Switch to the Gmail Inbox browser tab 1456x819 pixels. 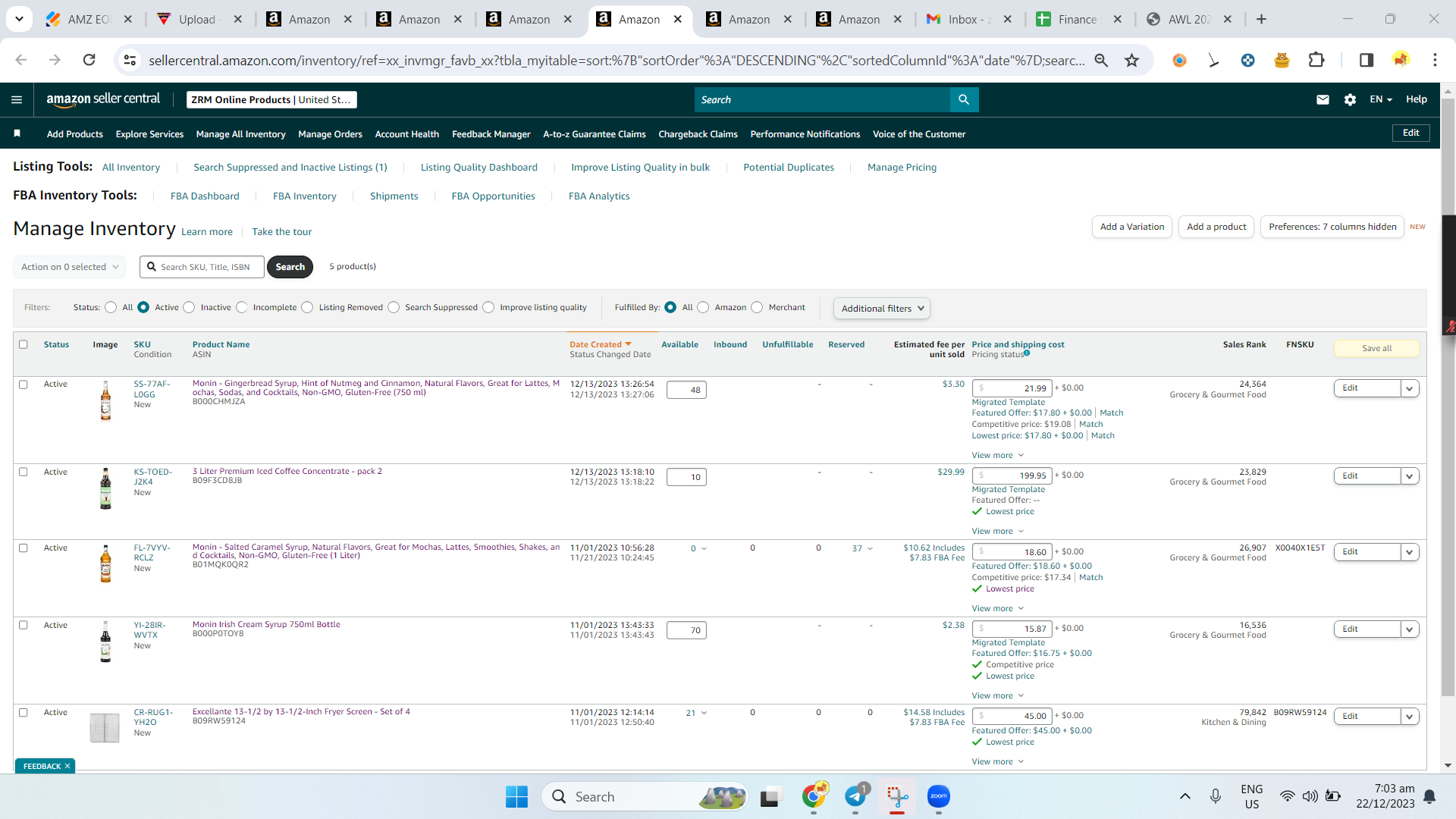tap(970, 19)
